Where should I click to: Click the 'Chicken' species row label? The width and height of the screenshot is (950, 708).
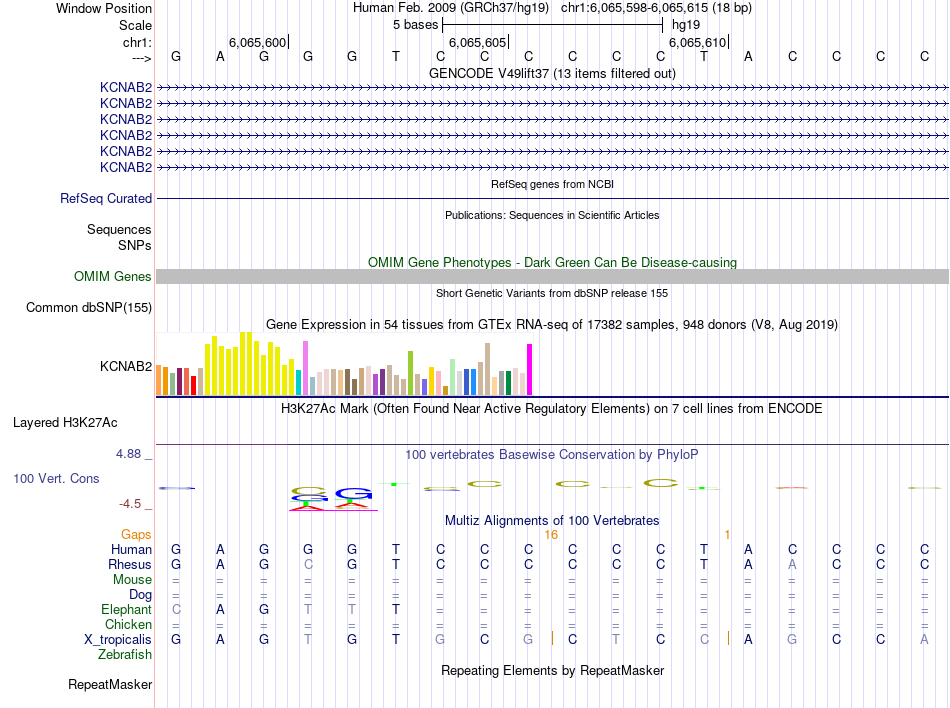[x=128, y=624]
